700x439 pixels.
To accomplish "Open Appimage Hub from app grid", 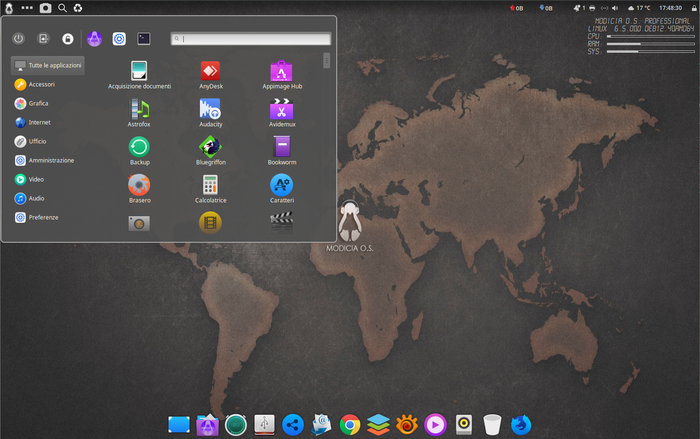I will point(281,72).
